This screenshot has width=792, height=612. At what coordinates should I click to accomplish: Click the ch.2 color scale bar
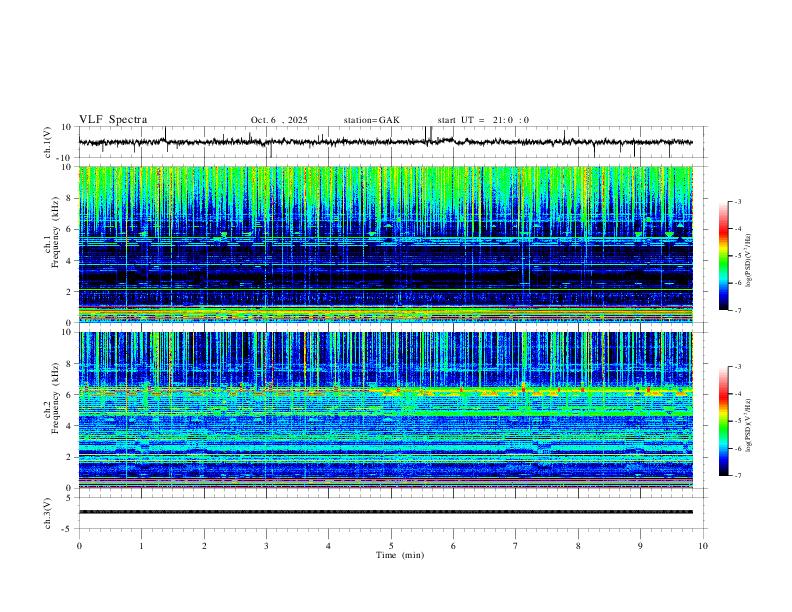coord(724,421)
